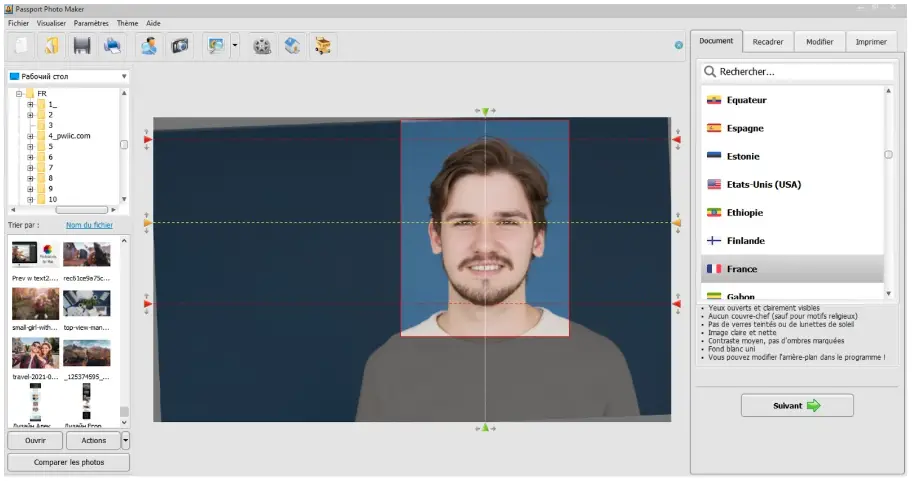Click the red top-left crop line marker
Viewport: 913px width, 481px height.
(x=148, y=140)
